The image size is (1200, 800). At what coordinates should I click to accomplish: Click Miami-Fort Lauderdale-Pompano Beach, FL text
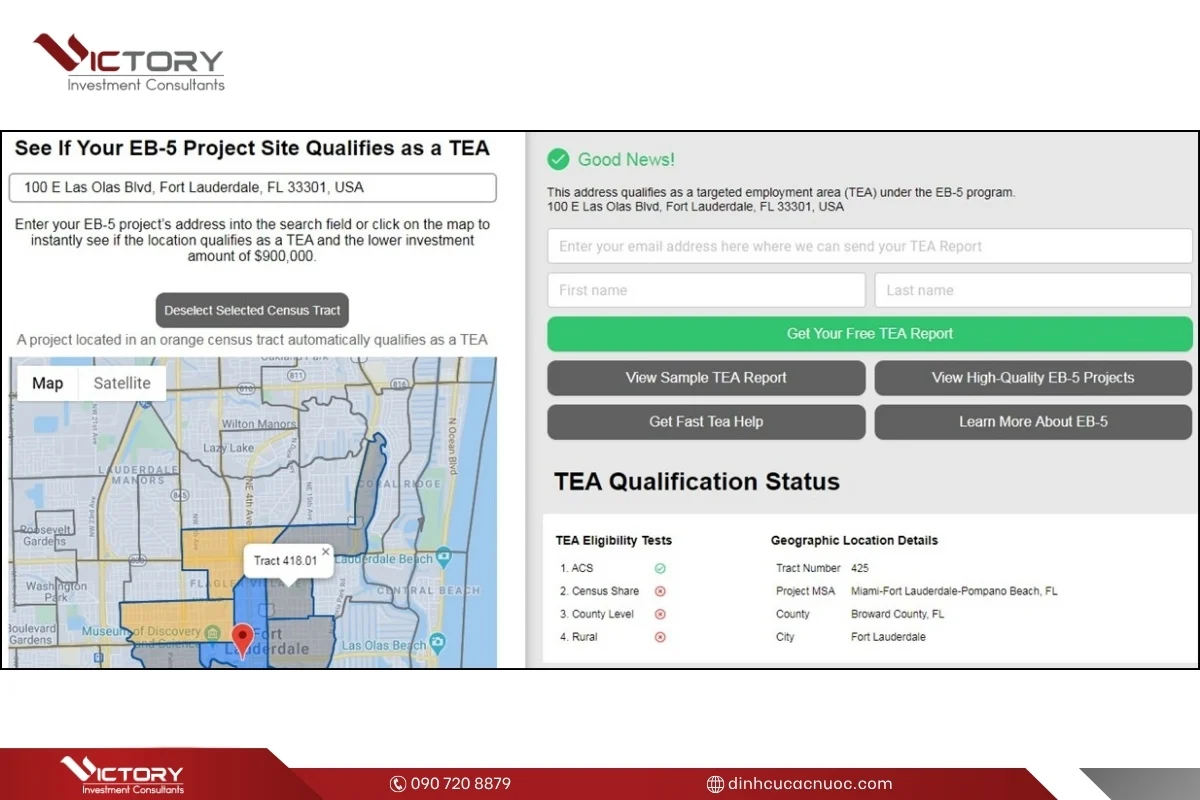tap(954, 591)
